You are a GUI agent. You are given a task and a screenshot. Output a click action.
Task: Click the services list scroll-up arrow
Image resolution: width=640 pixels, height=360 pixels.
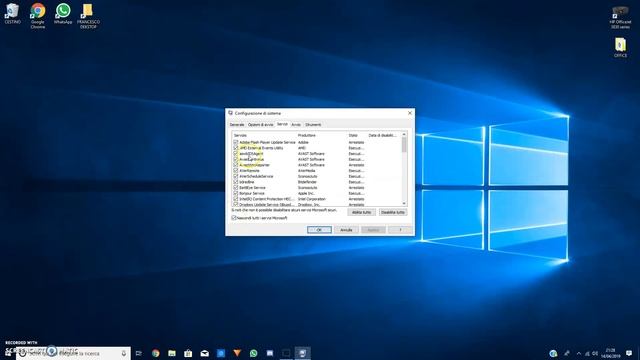click(x=404, y=134)
